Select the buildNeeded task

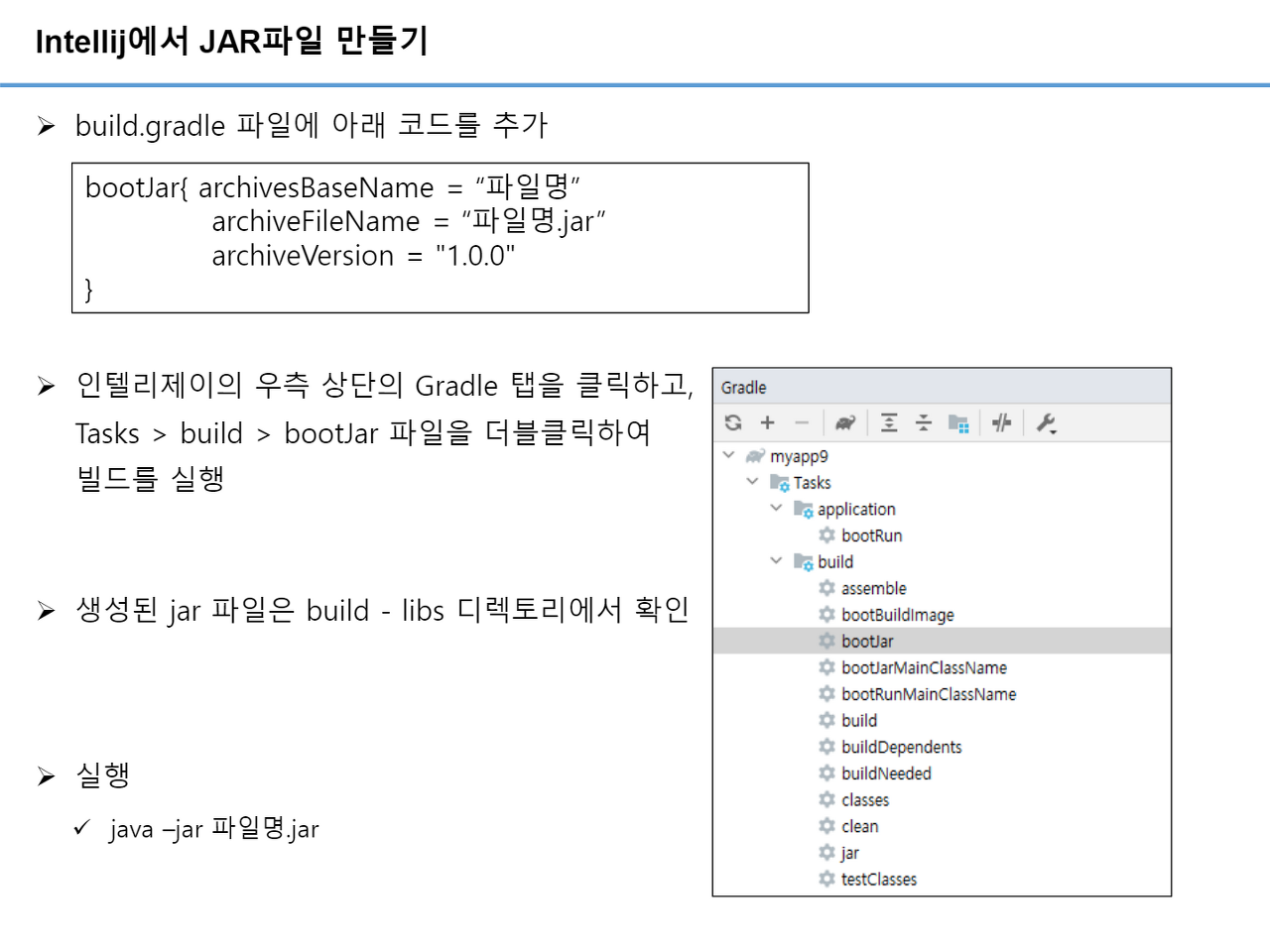(942, 773)
